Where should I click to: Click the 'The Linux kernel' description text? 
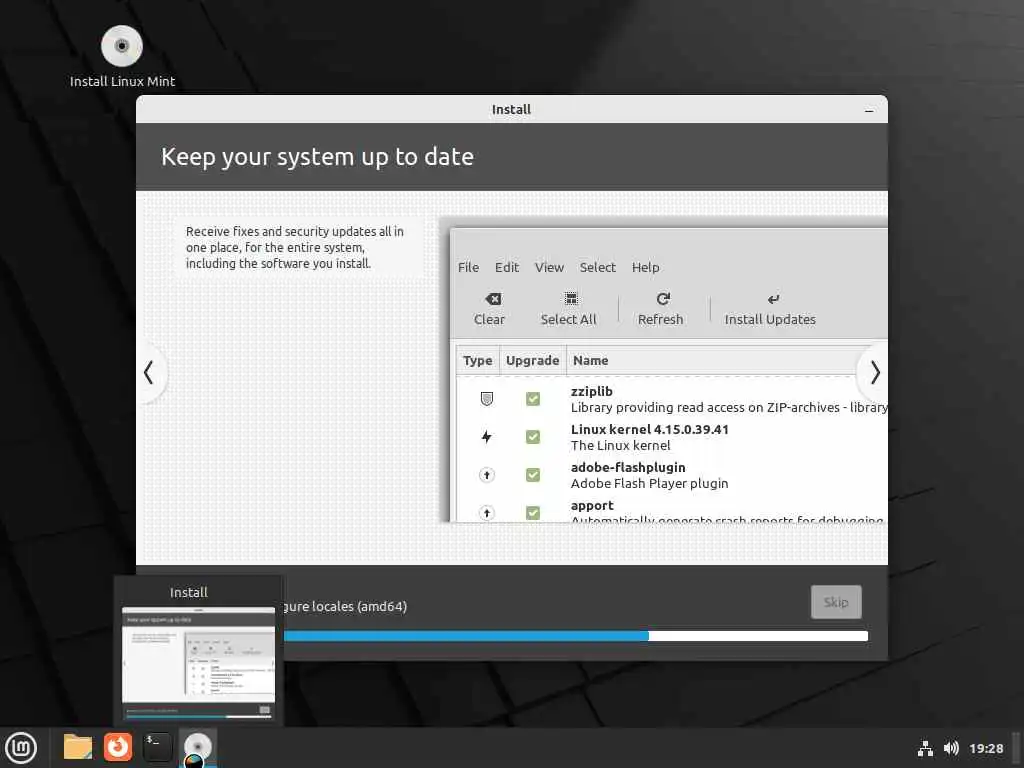(x=620, y=445)
